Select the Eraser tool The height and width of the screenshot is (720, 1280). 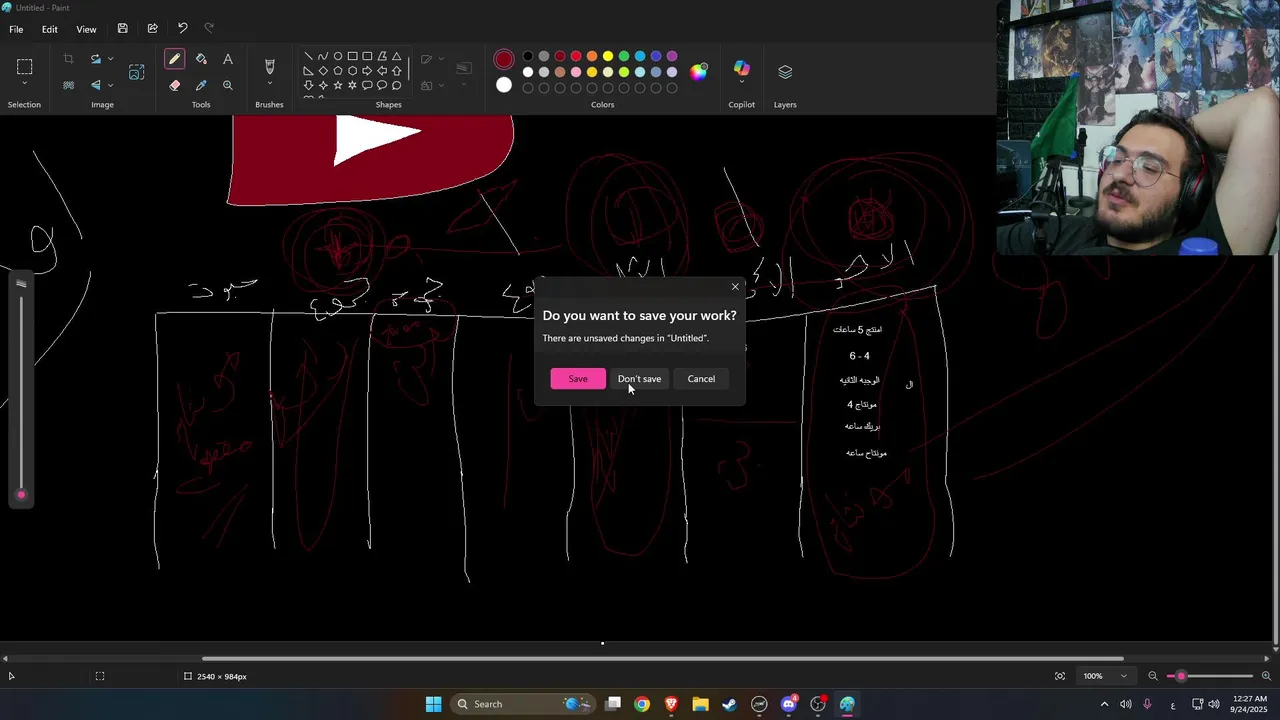174,85
